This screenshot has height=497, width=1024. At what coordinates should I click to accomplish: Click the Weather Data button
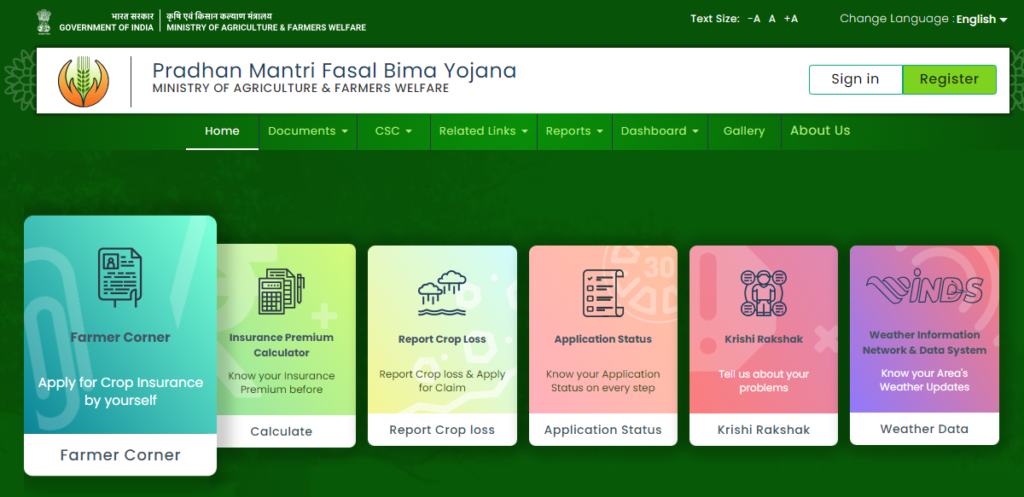(x=924, y=428)
